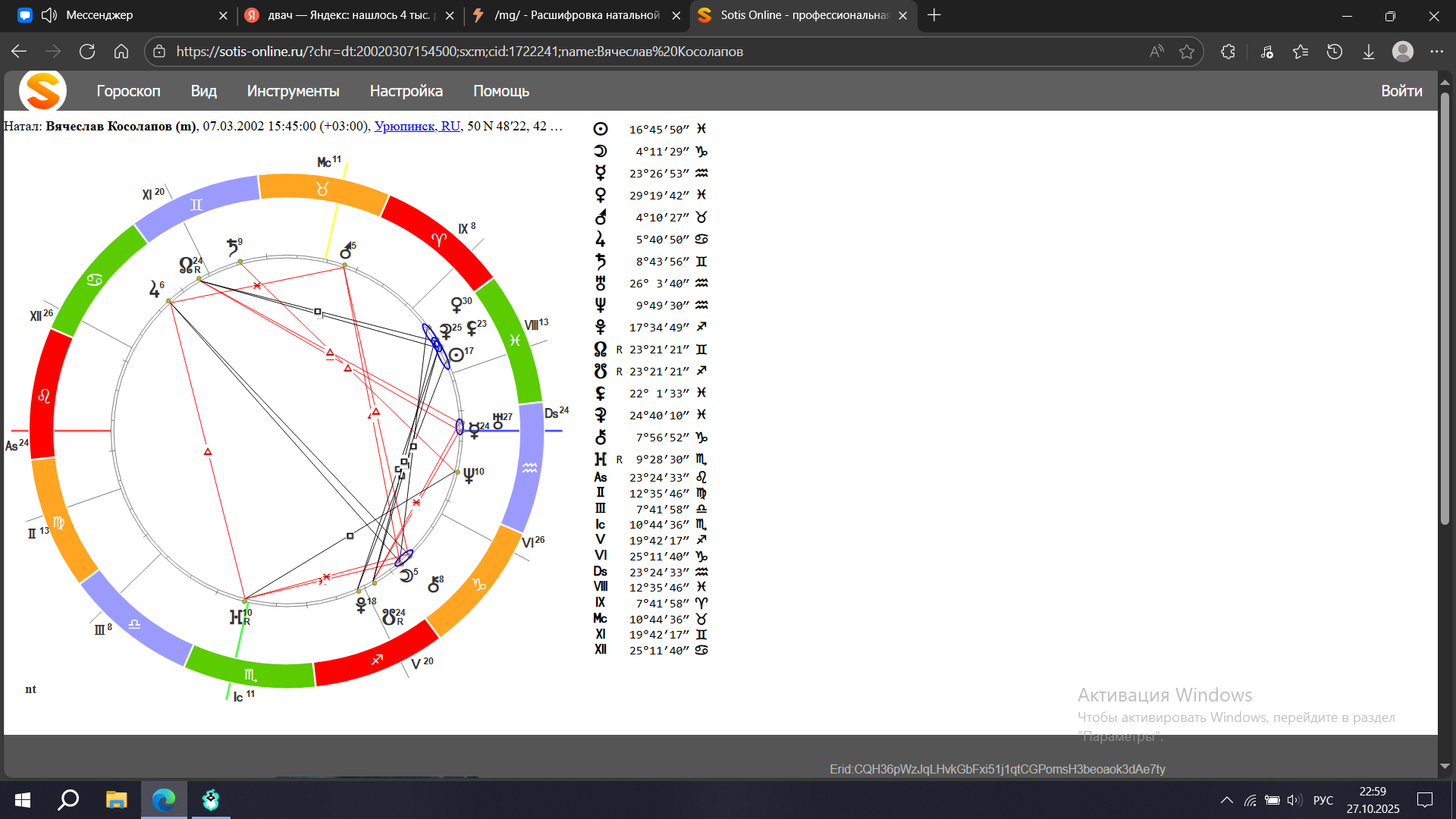1456x819 pixels.
Task: Open browser history icon
Action: coord(1335,52)
